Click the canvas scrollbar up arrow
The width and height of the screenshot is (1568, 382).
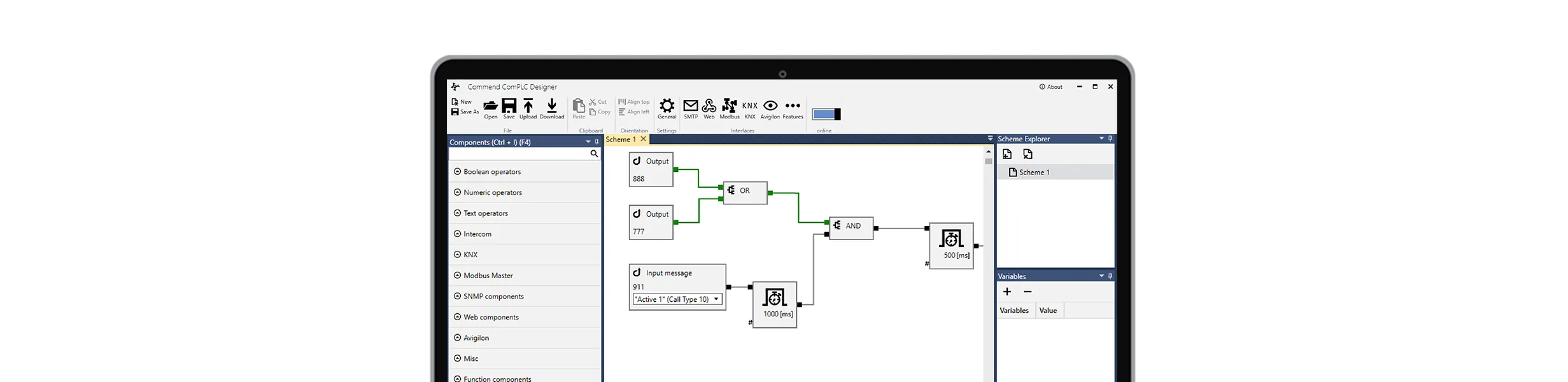(x=989, y=152)
